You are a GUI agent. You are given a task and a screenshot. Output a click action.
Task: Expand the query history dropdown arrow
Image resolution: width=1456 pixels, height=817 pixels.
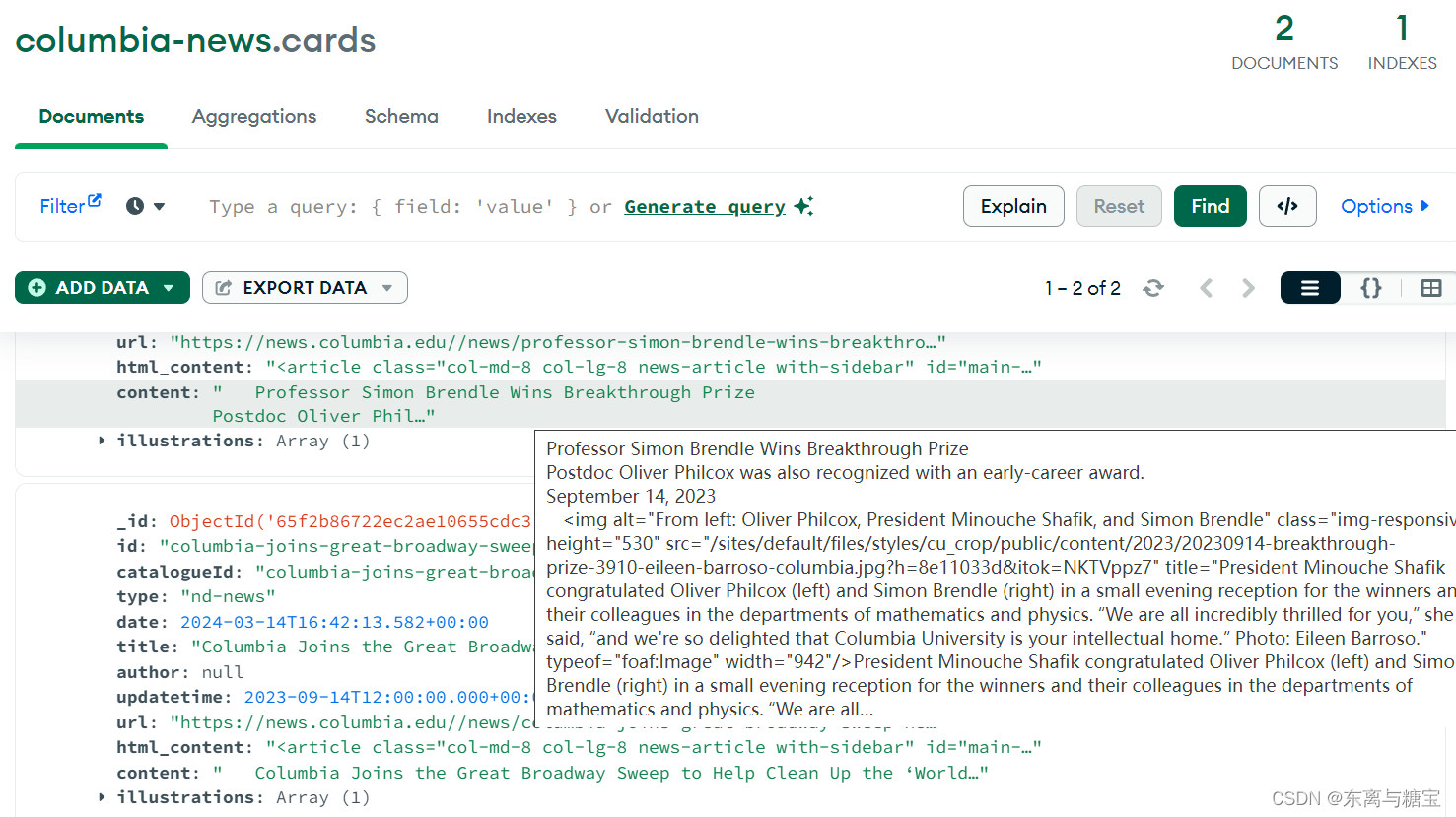coord(160,206)
